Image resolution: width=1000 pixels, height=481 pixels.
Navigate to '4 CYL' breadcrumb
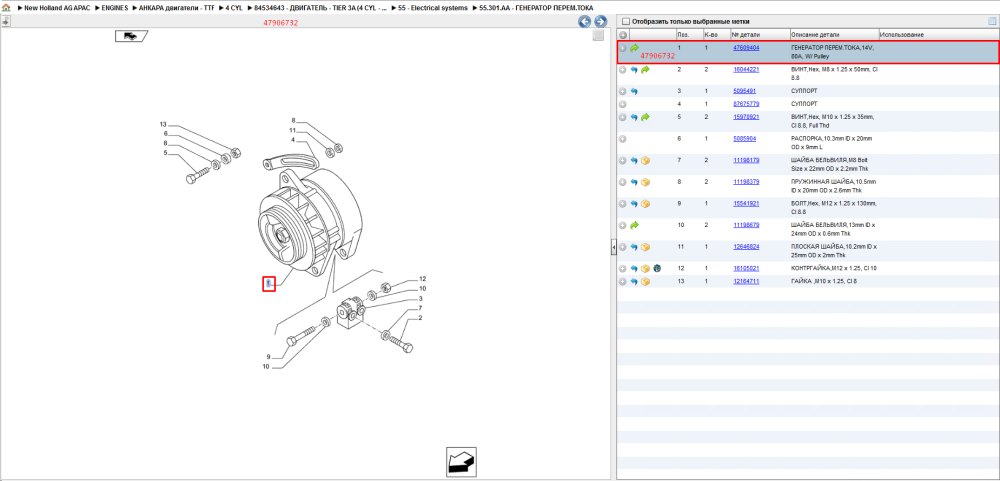(x=234, y=8)
